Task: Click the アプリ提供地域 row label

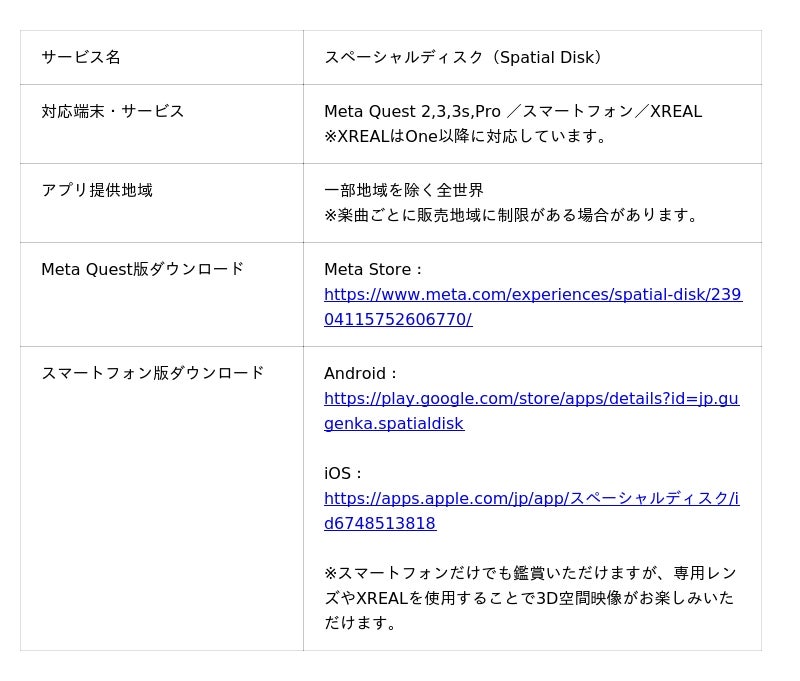Action: [97, 190]
